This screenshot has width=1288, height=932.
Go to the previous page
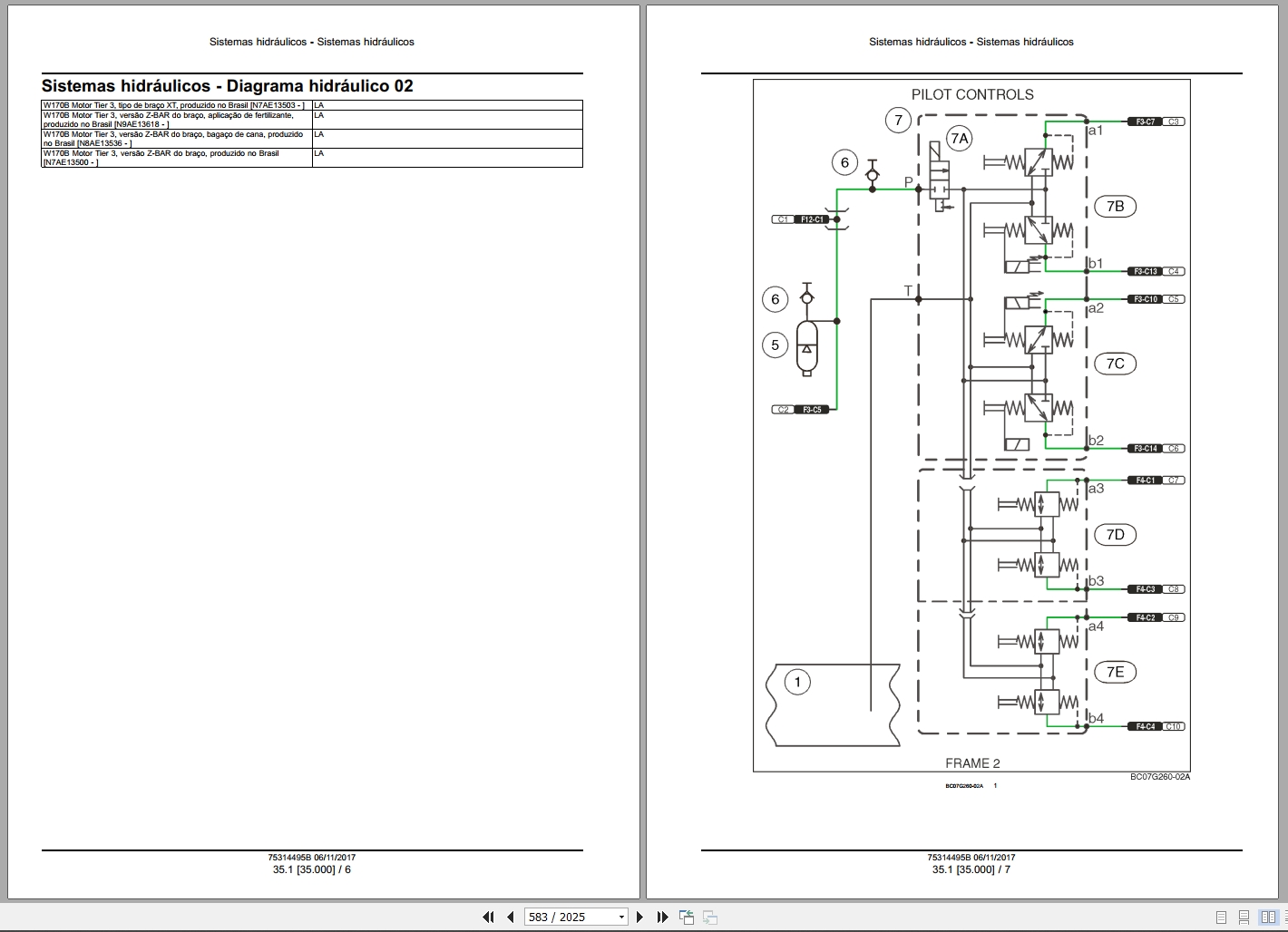click(510, 917)
